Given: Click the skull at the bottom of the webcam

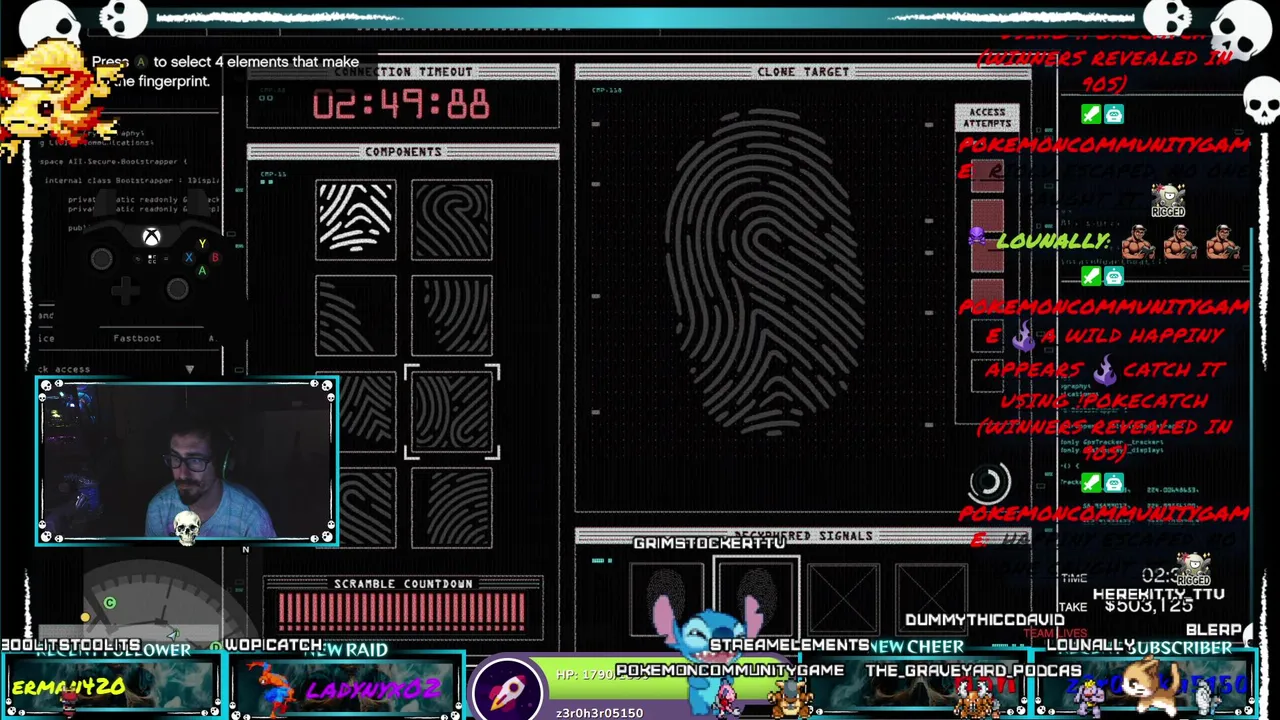Looking at the screenshot, I should [x=187, y=527].
